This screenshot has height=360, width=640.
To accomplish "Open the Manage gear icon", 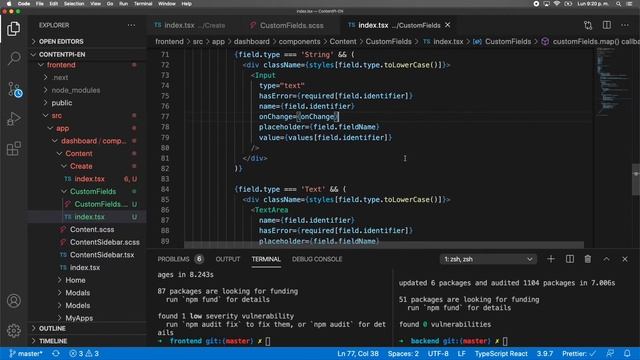I will coord(13,330).
